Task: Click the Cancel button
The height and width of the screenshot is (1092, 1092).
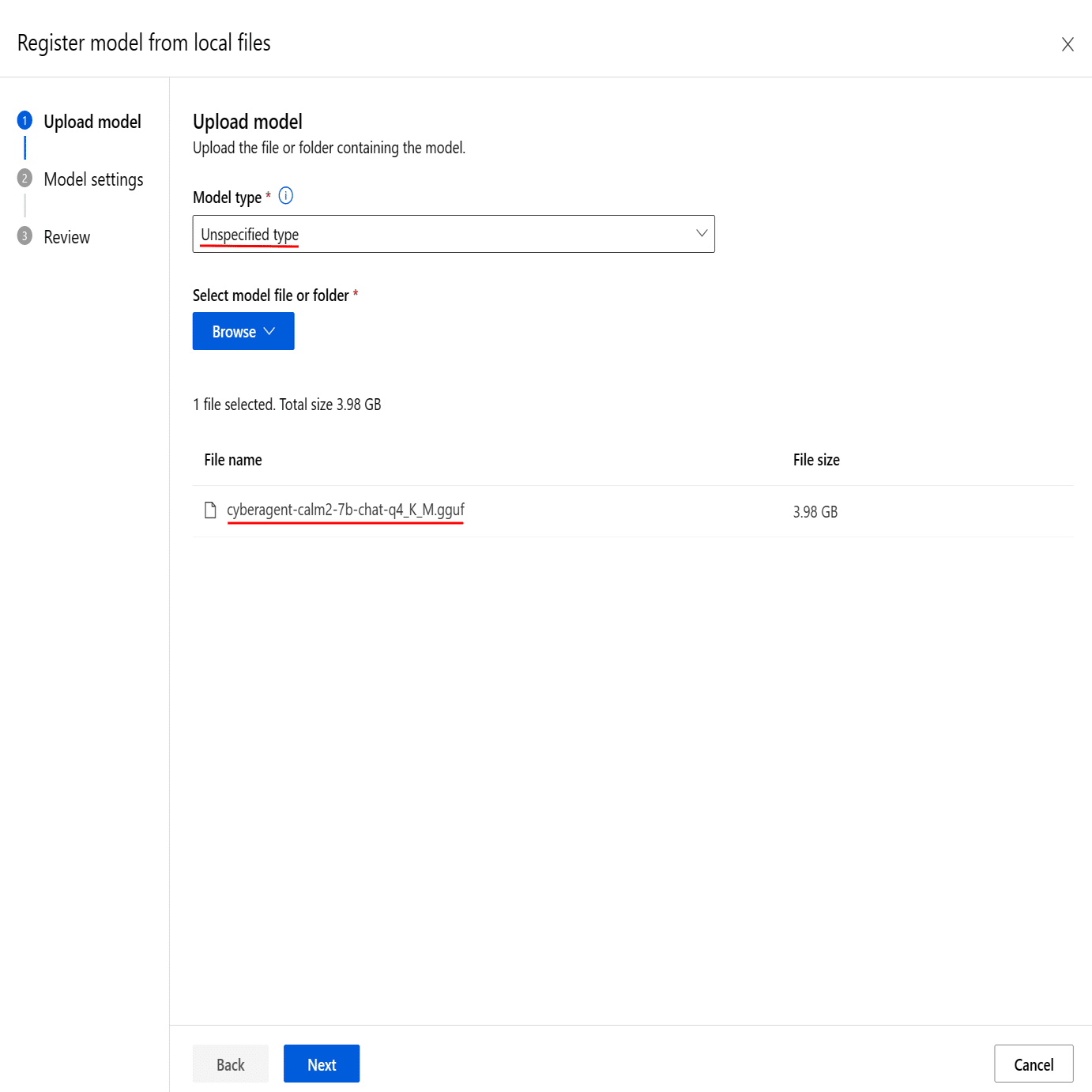Action: click(1034, 1064)
